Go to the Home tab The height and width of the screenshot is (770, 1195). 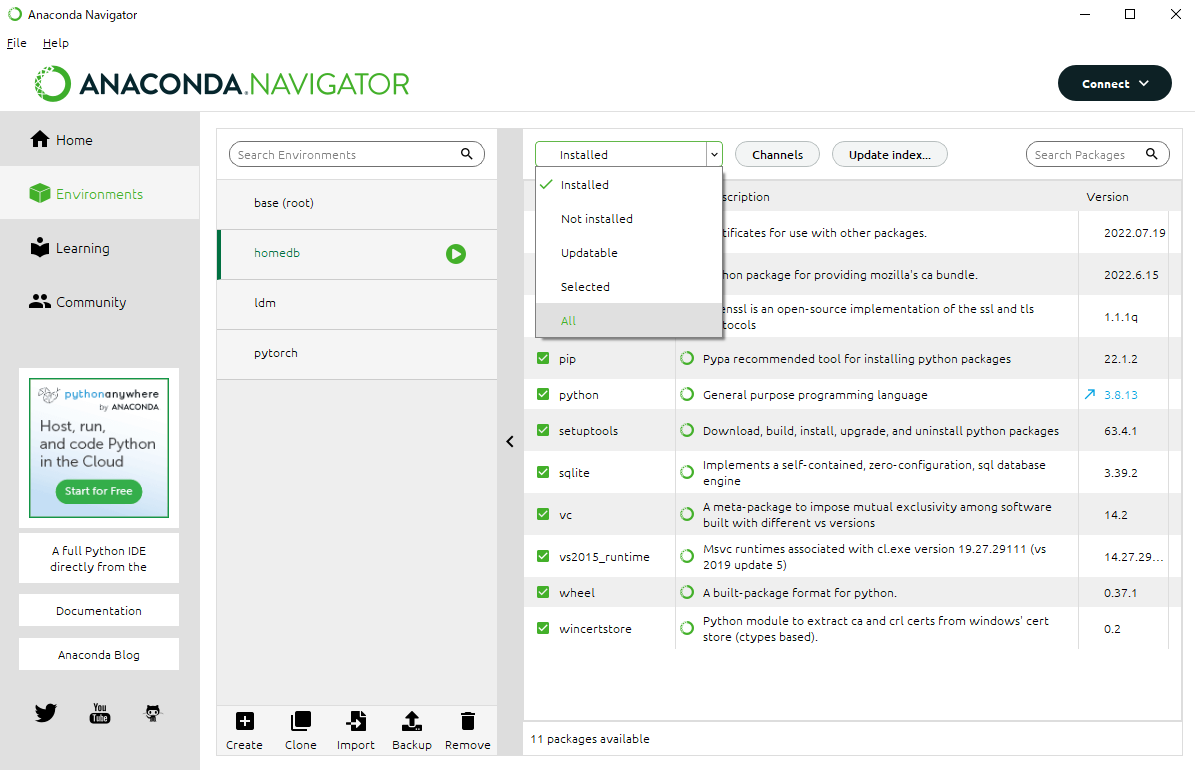100,140
